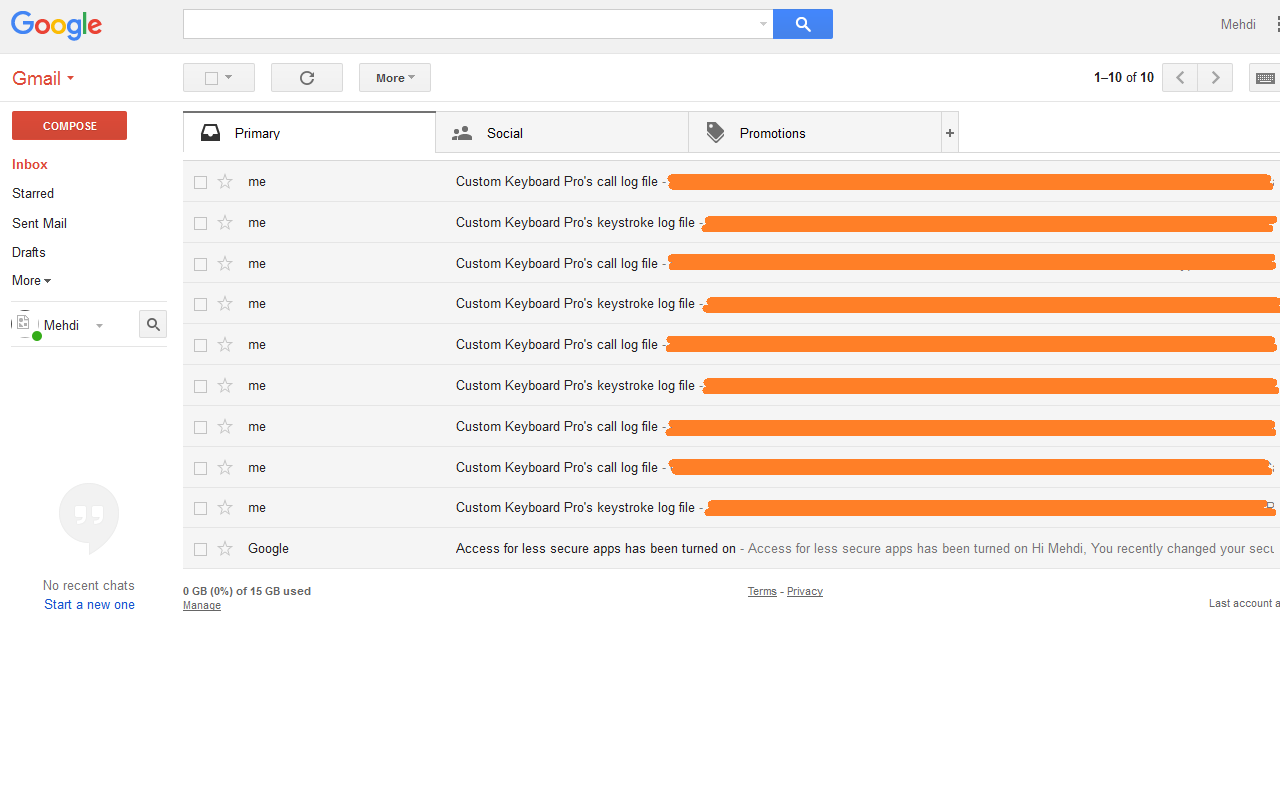Screen dimensions: 1280x800
Task: Check the box for the topmost call log email
Action: tap(200, 182)
